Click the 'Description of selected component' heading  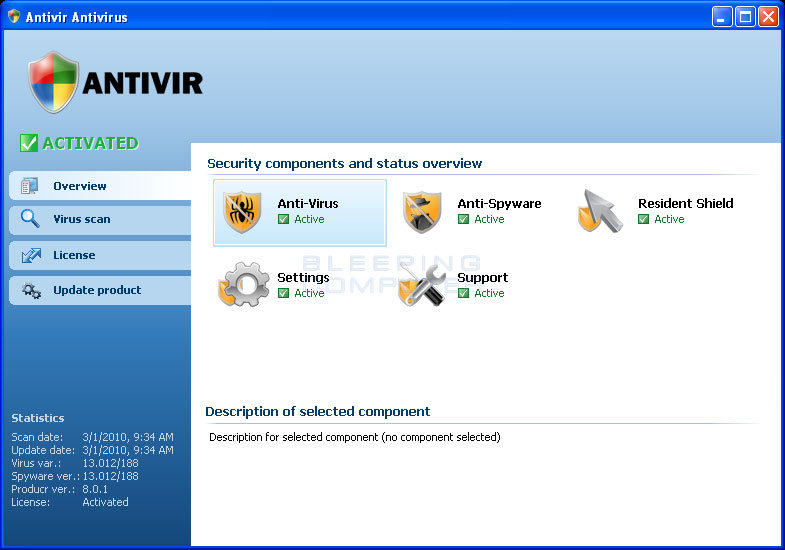coord(317,411)
